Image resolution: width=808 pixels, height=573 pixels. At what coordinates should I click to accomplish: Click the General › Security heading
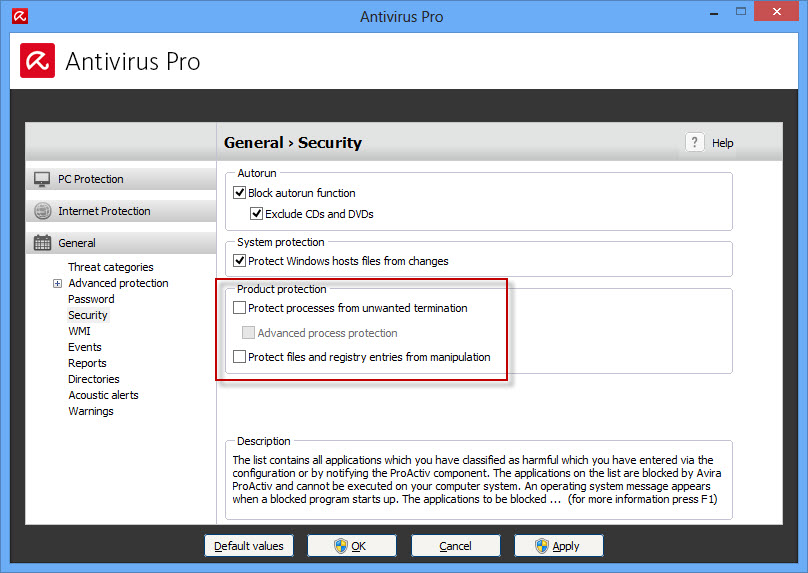click(x=293, y=142)
